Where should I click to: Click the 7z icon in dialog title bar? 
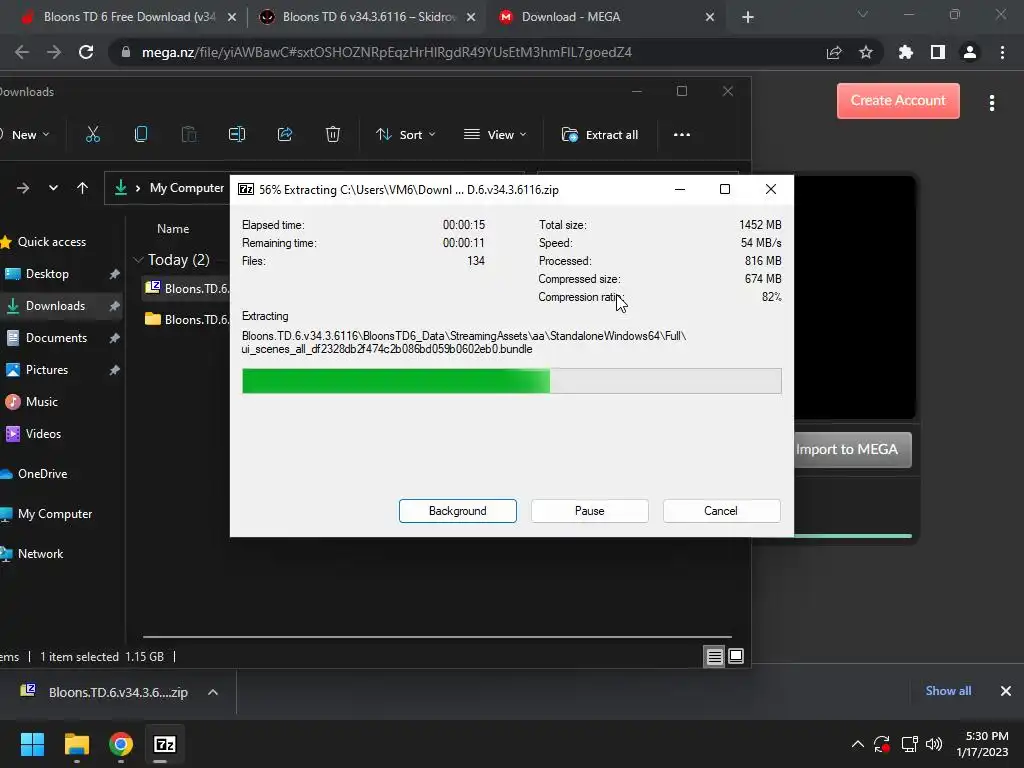(246, 189)
